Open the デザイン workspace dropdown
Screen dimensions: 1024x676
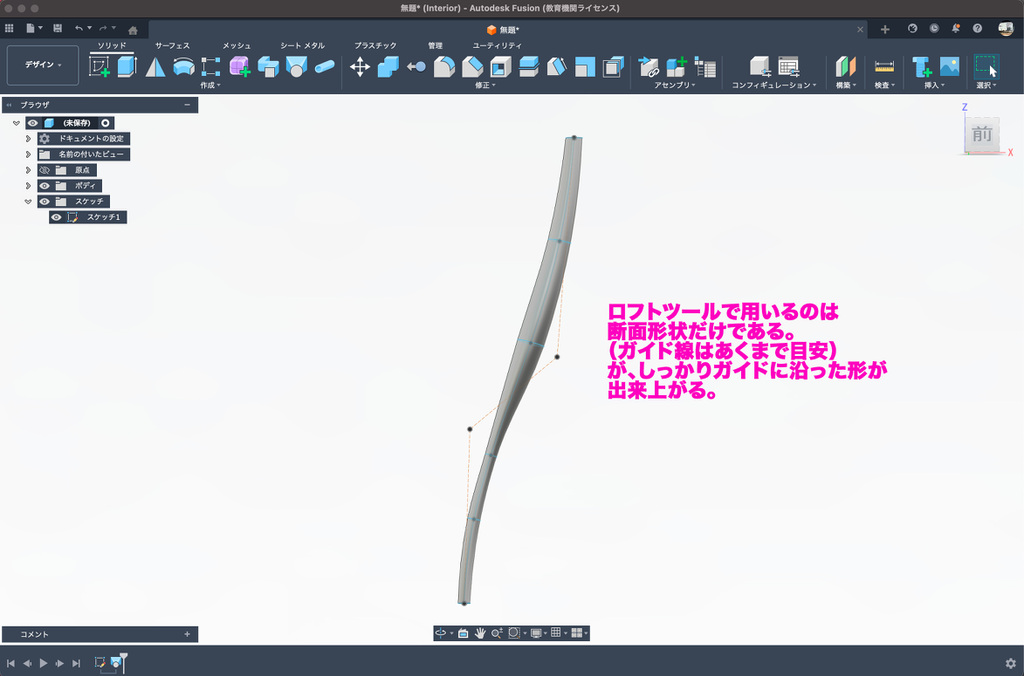[x=43, y=65]
